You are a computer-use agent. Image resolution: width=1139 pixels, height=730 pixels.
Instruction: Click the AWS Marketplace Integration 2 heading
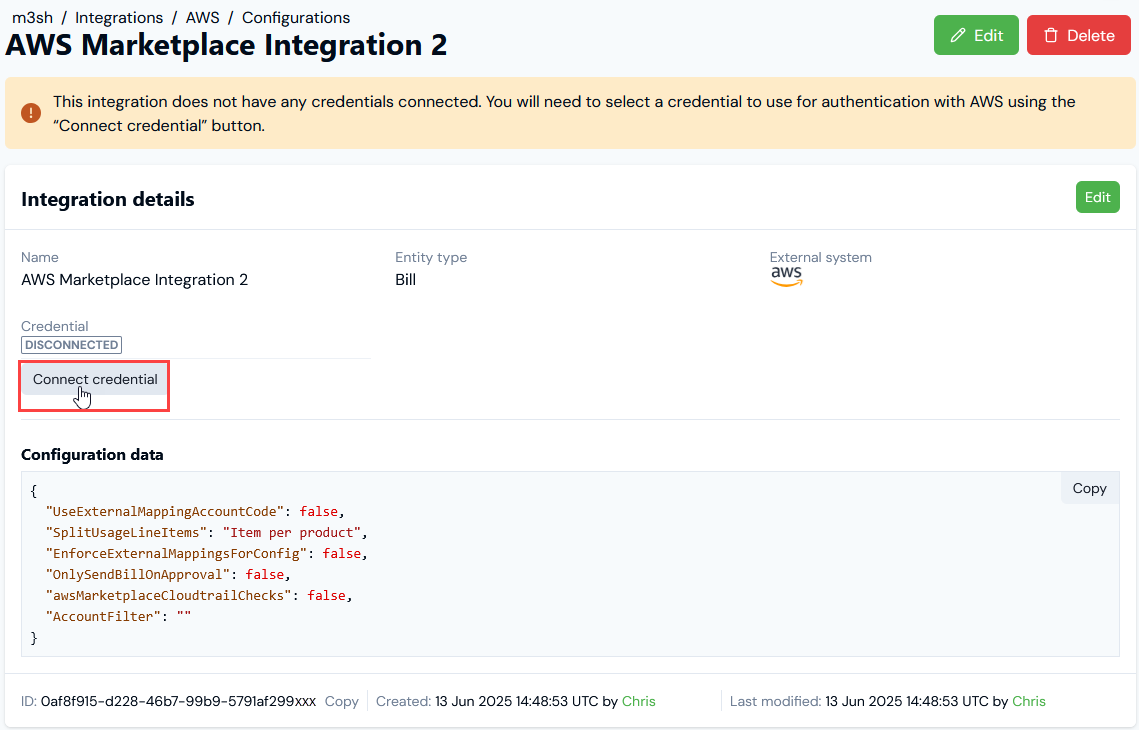[x=226, y=45]
